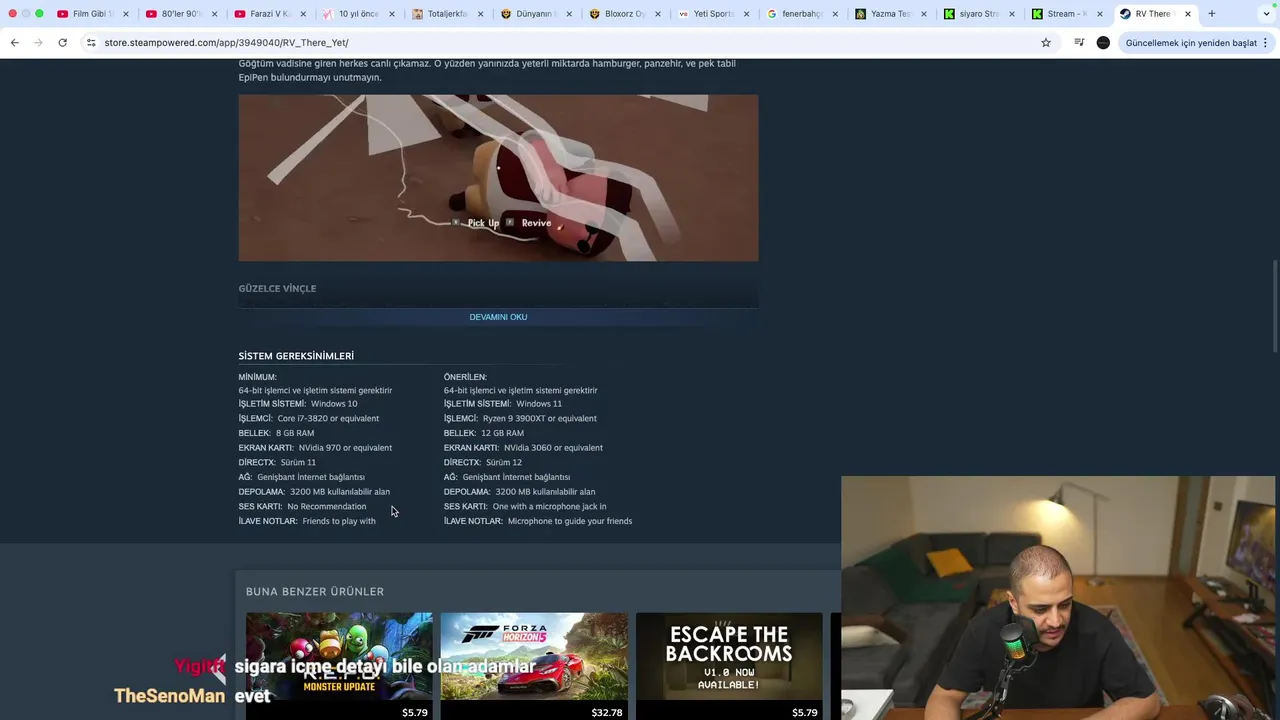
Task: Click 'One with a microphone jack in'
Action: (549, 507)
